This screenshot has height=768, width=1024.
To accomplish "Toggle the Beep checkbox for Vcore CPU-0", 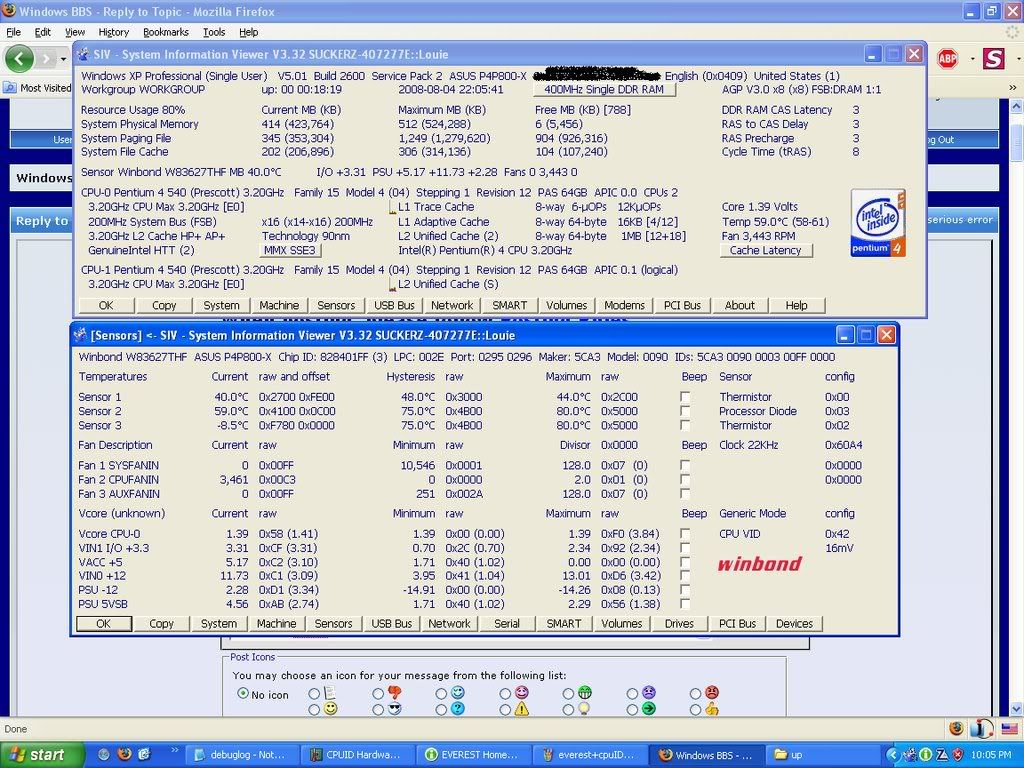I will tap(684, 534).
